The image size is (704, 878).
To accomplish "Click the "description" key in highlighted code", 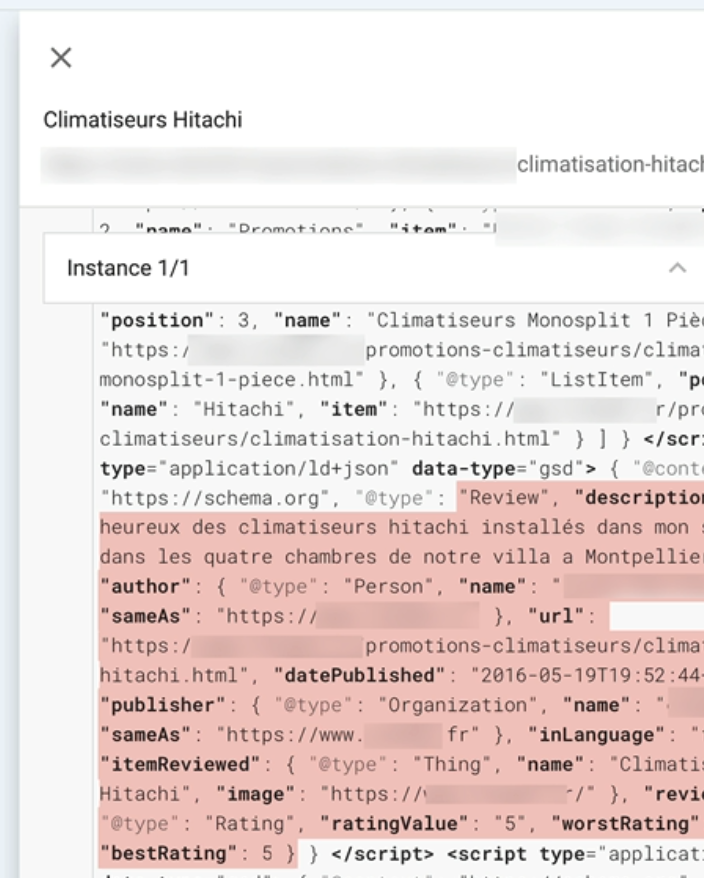I will pyautogui.click(x=638, y=497).
